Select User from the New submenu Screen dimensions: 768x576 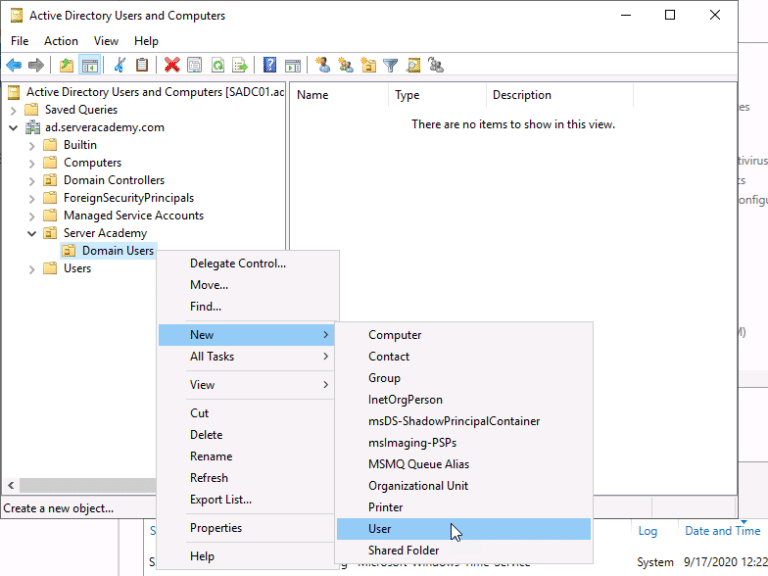pos(380,529)
